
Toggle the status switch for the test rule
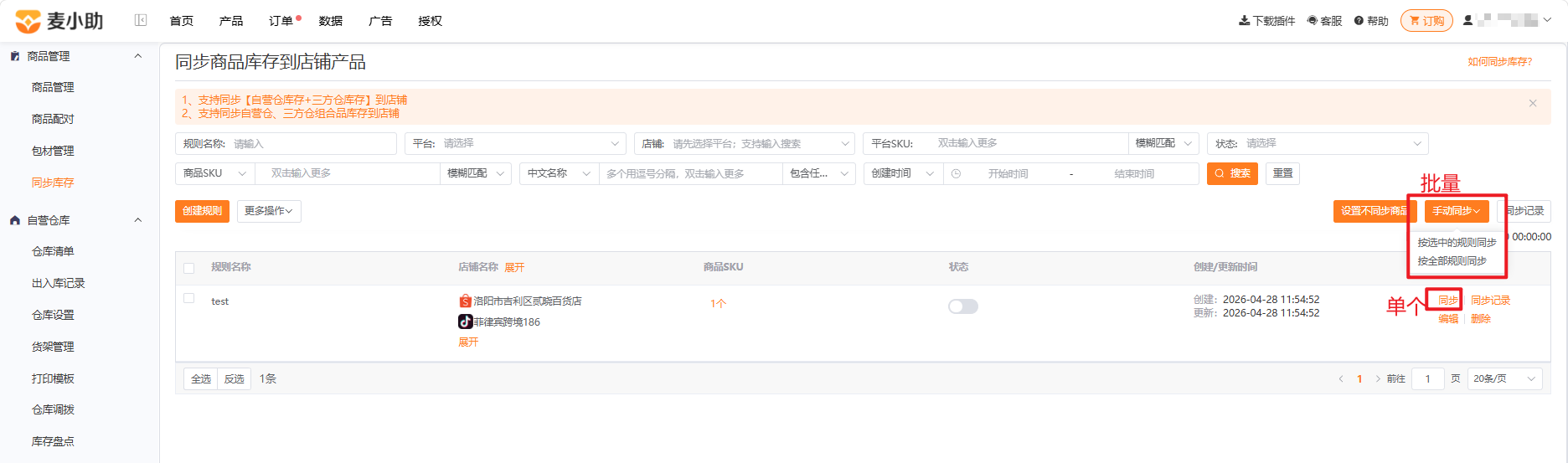point(963,306)
